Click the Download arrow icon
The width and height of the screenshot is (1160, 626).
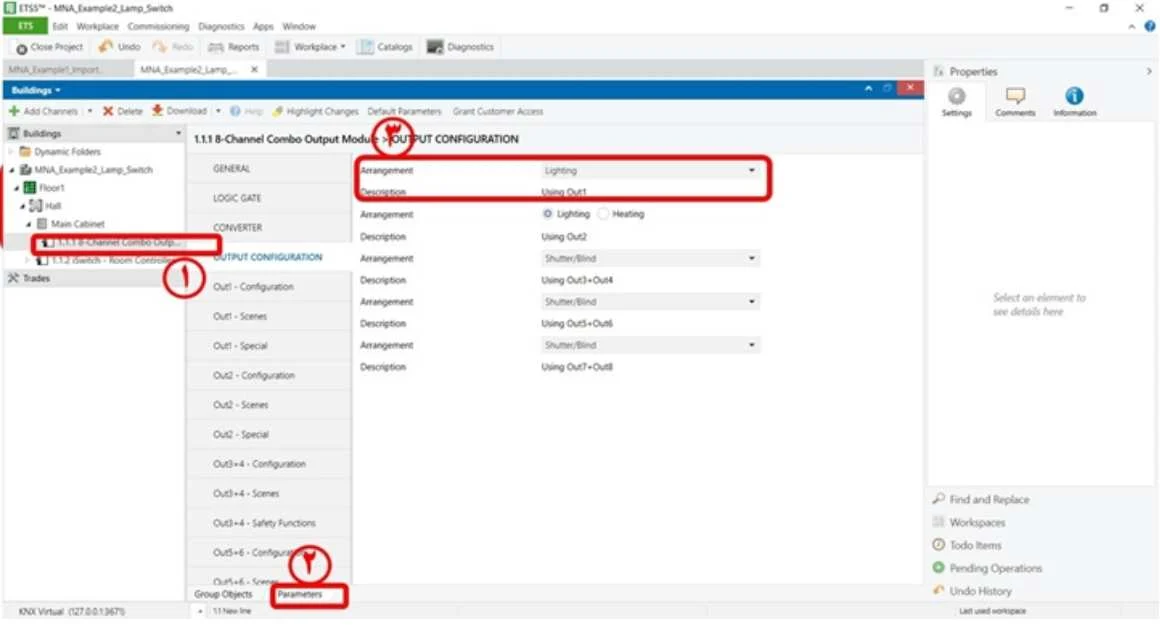157,110
